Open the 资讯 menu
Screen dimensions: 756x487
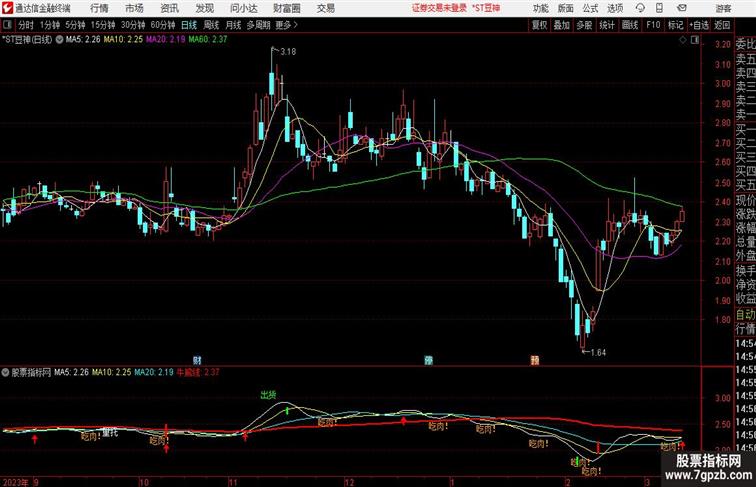[169, 8]
